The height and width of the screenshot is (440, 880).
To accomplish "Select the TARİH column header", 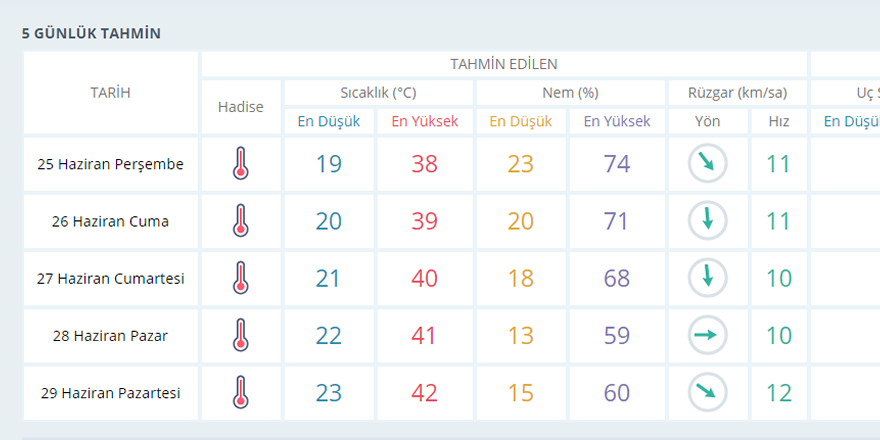I will [x=111, y=93].
